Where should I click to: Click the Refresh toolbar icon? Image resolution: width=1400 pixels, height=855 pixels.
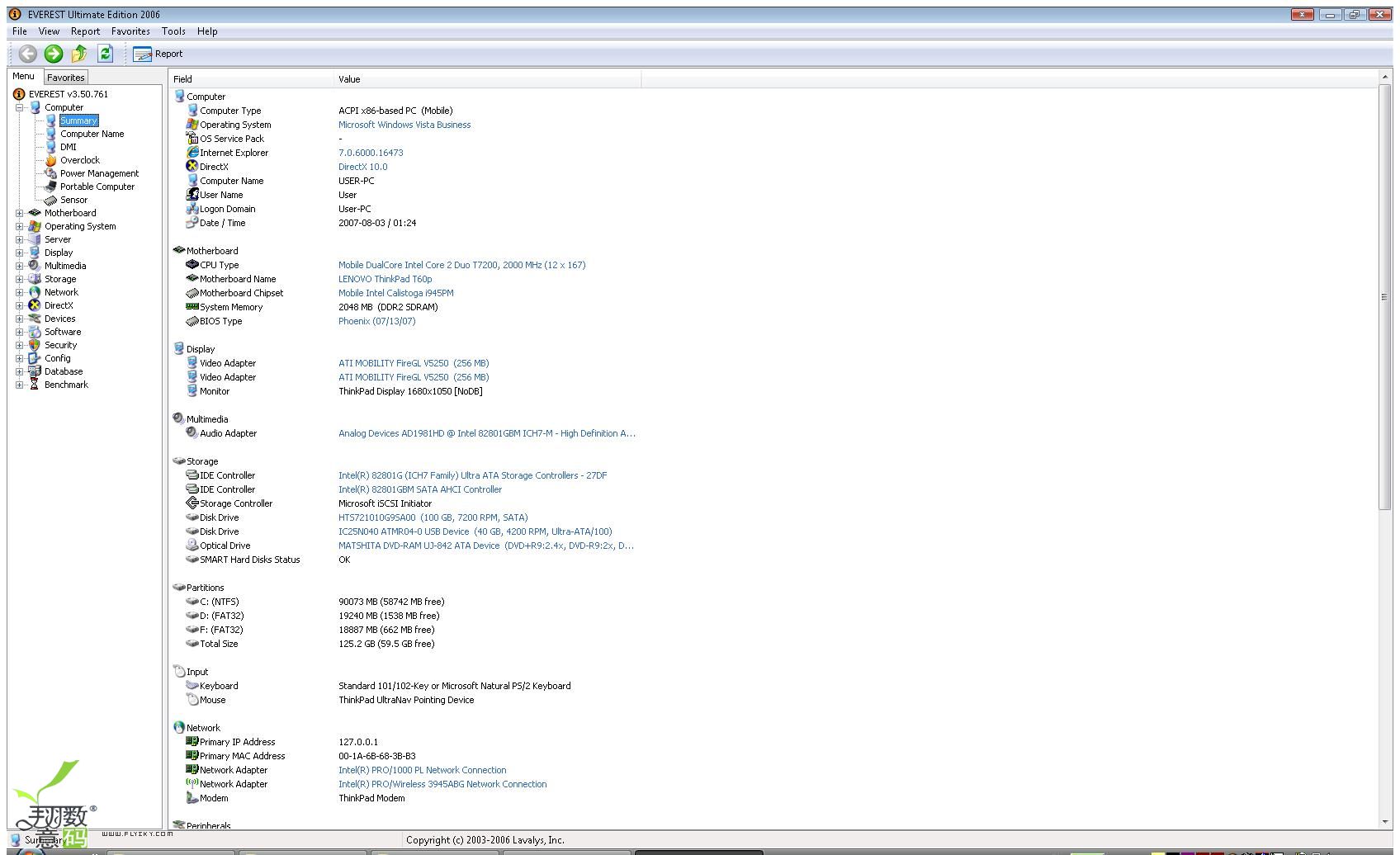105,54
